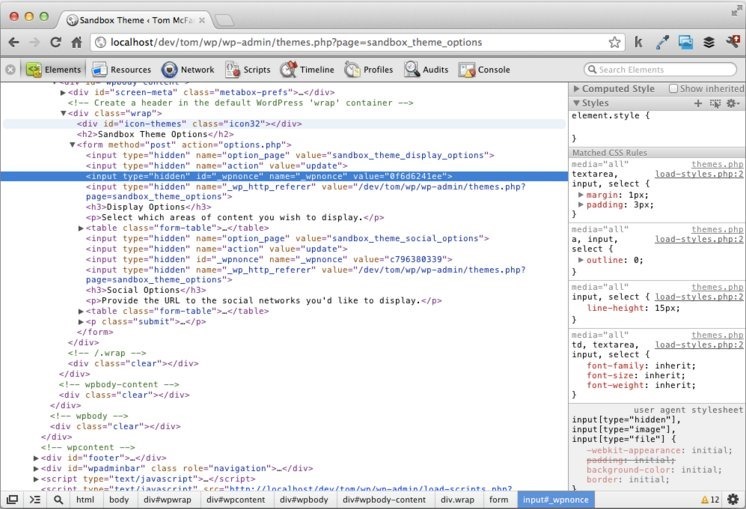Open the Scripts panel
Image resolution: width=746 pixels, height=509 pixels.
248,70
